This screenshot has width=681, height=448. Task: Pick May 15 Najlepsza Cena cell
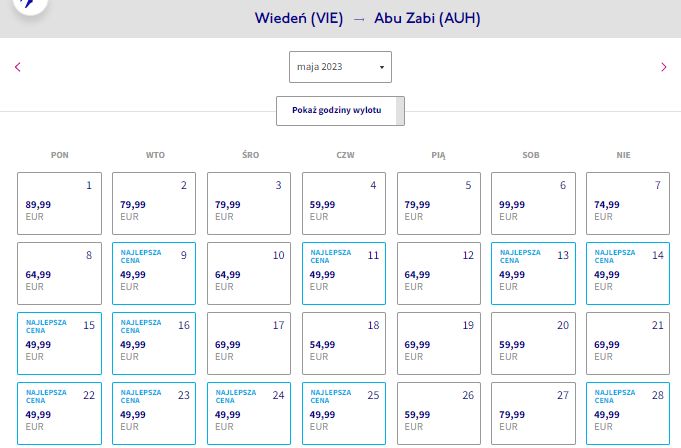pyautogui.click(x=60, y=343)
